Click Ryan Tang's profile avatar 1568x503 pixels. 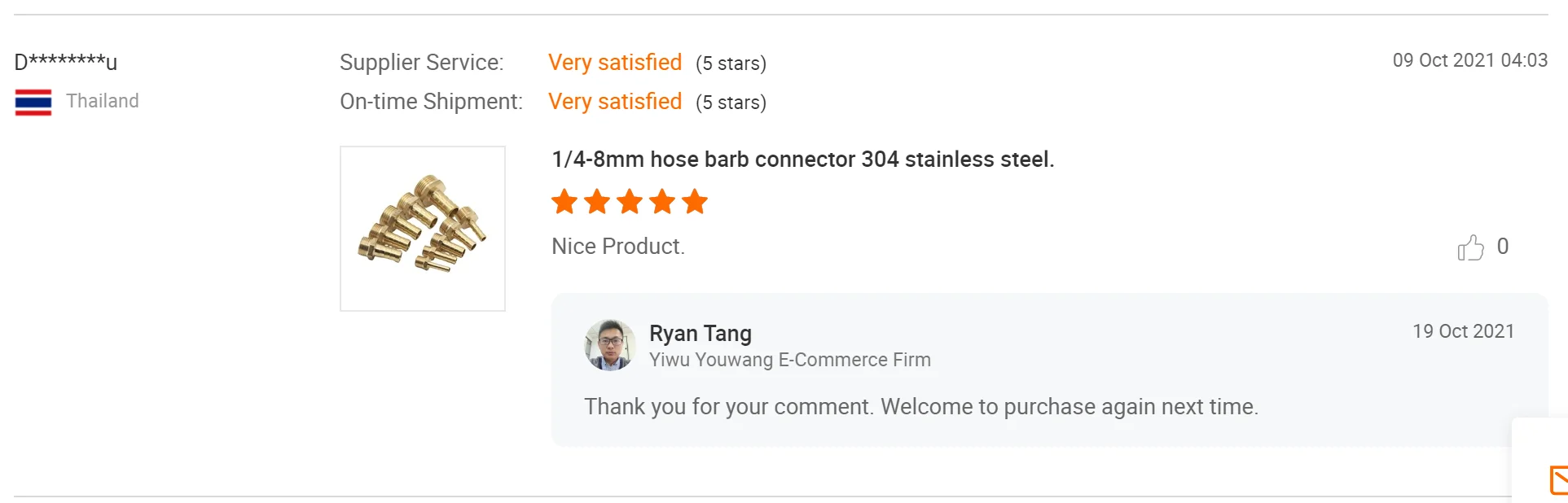tap(609, 345)
